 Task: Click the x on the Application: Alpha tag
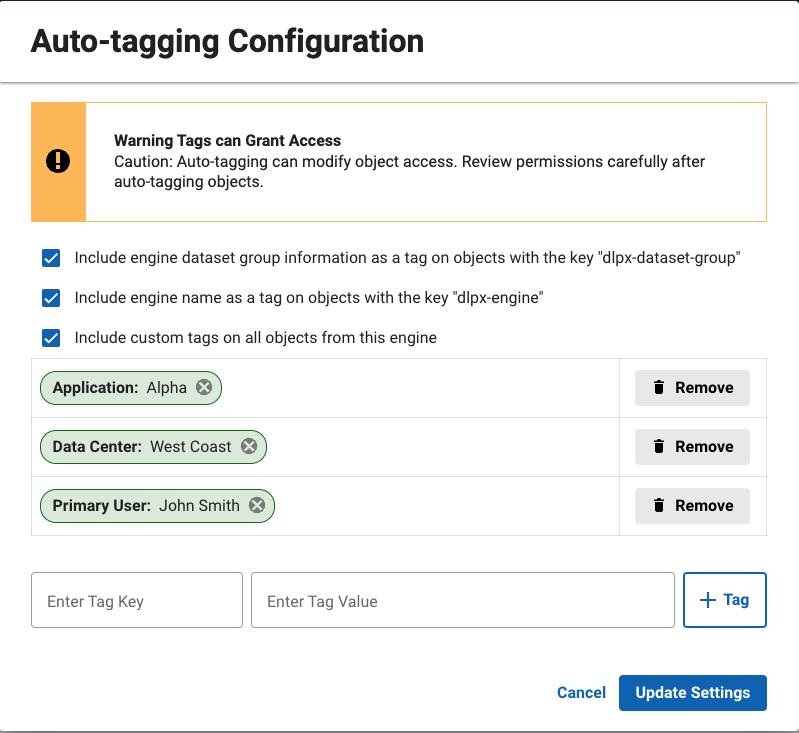[x=204, y=388]
